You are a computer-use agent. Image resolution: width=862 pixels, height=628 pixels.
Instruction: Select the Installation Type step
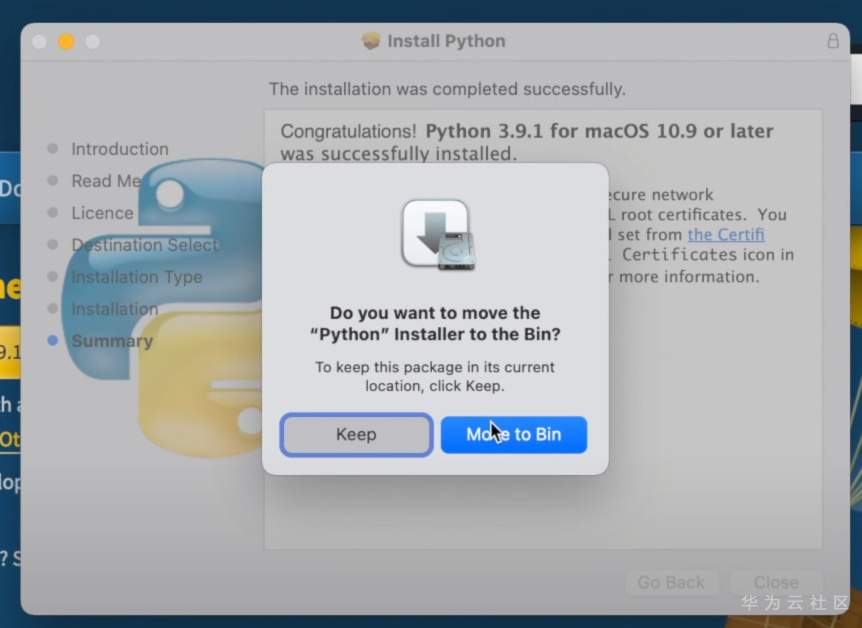point(137,277)
